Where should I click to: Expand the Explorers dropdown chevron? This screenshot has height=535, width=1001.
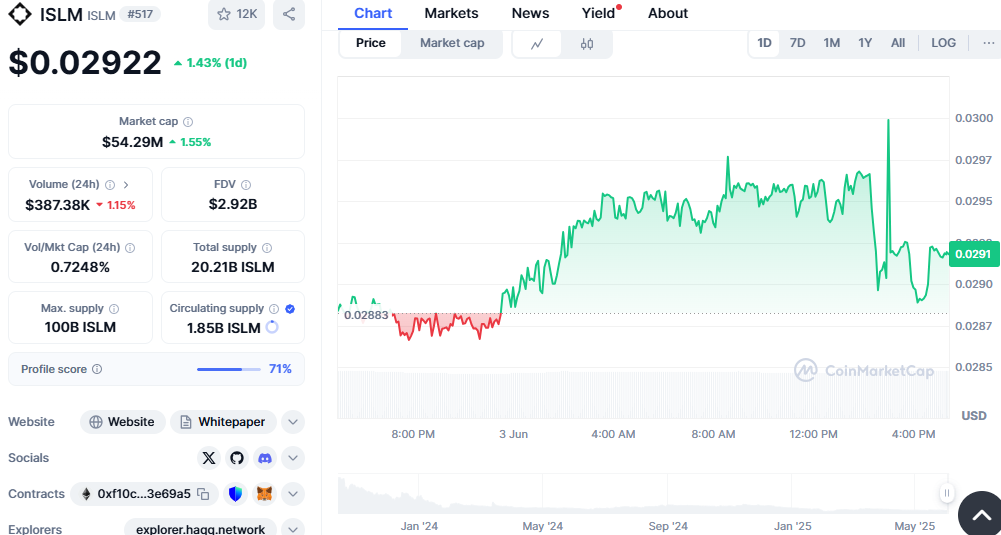coord(293,529)
